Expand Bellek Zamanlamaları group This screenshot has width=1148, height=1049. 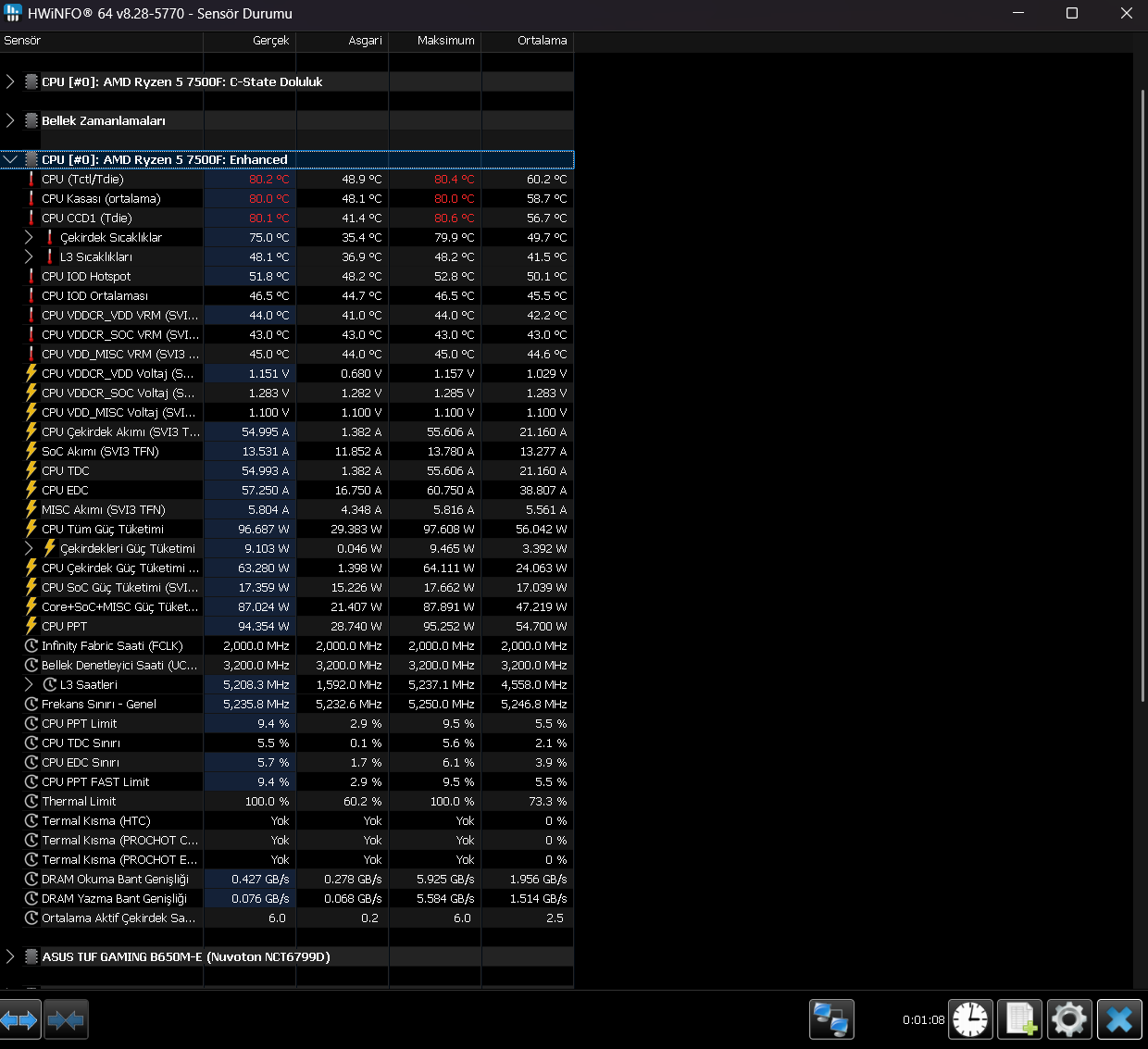pyautogui.click(x=10, y=120)
